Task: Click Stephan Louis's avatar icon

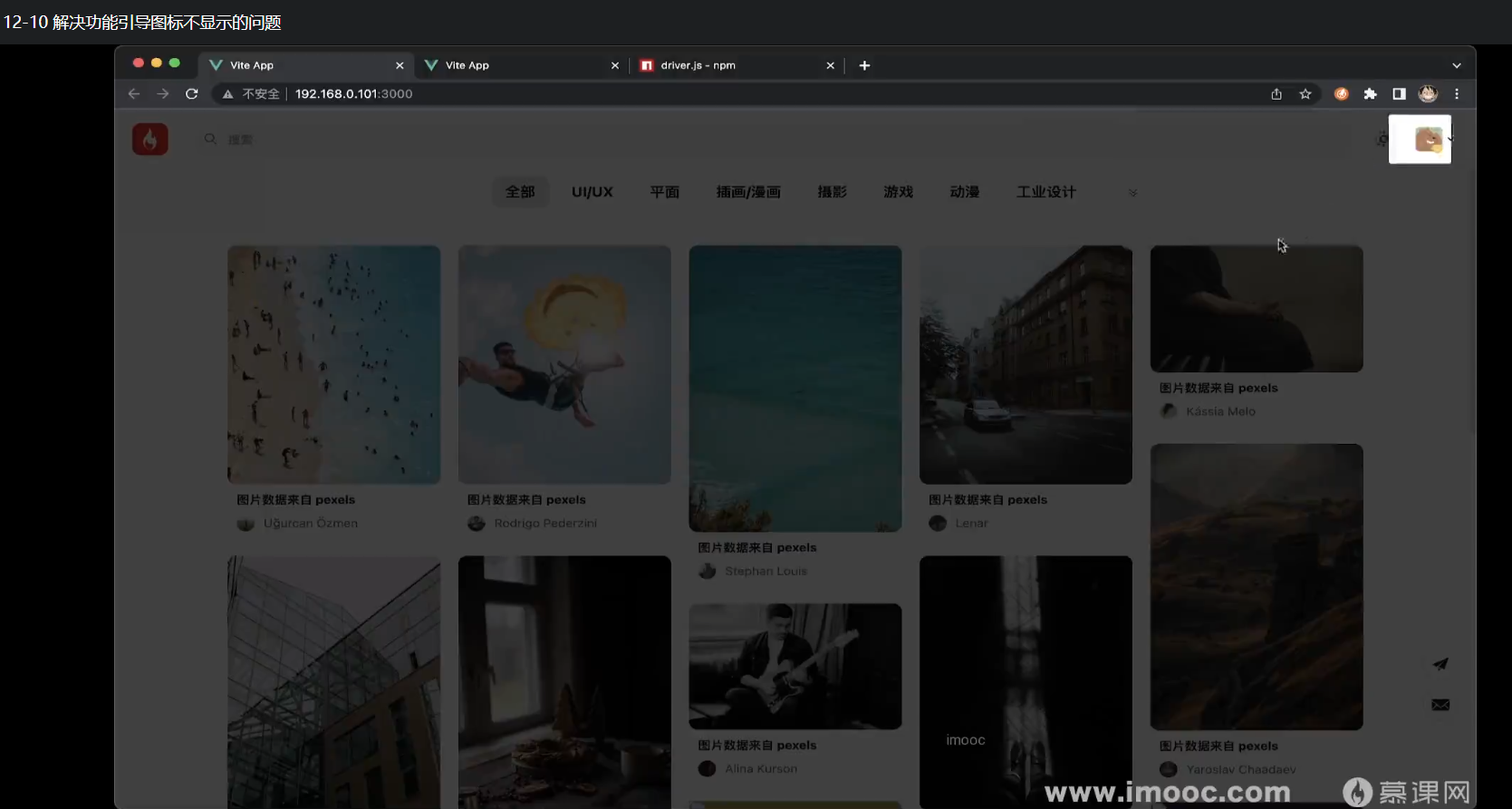Action: click(708, 572)
